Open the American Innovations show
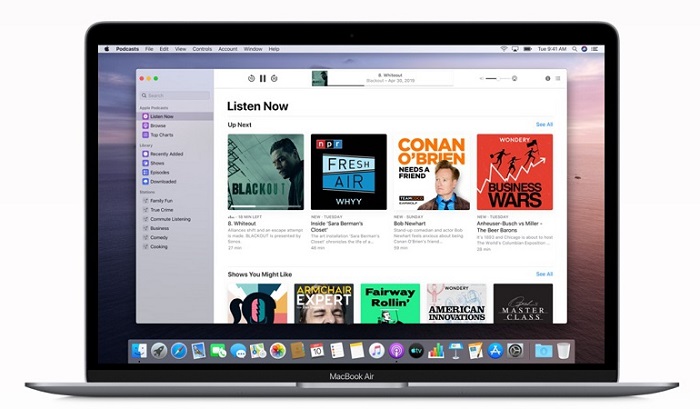The image size is (700, 409). click(x=456, y=304)
